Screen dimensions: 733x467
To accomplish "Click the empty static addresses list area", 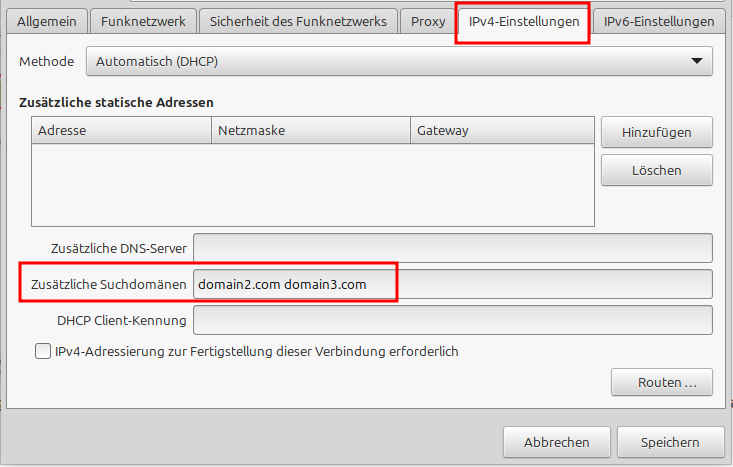I will coord(312,185).
